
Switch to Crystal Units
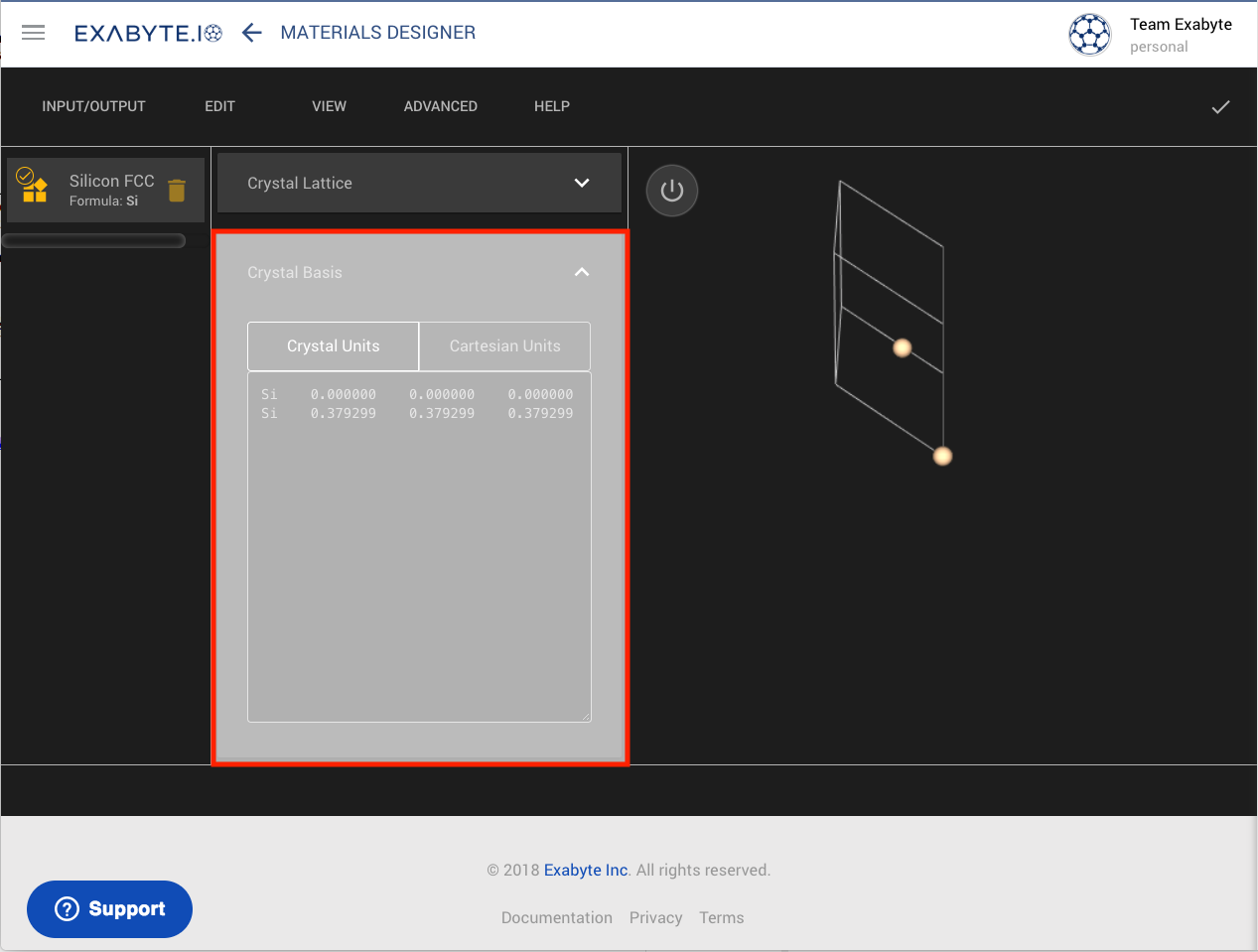tap(333, 346)
